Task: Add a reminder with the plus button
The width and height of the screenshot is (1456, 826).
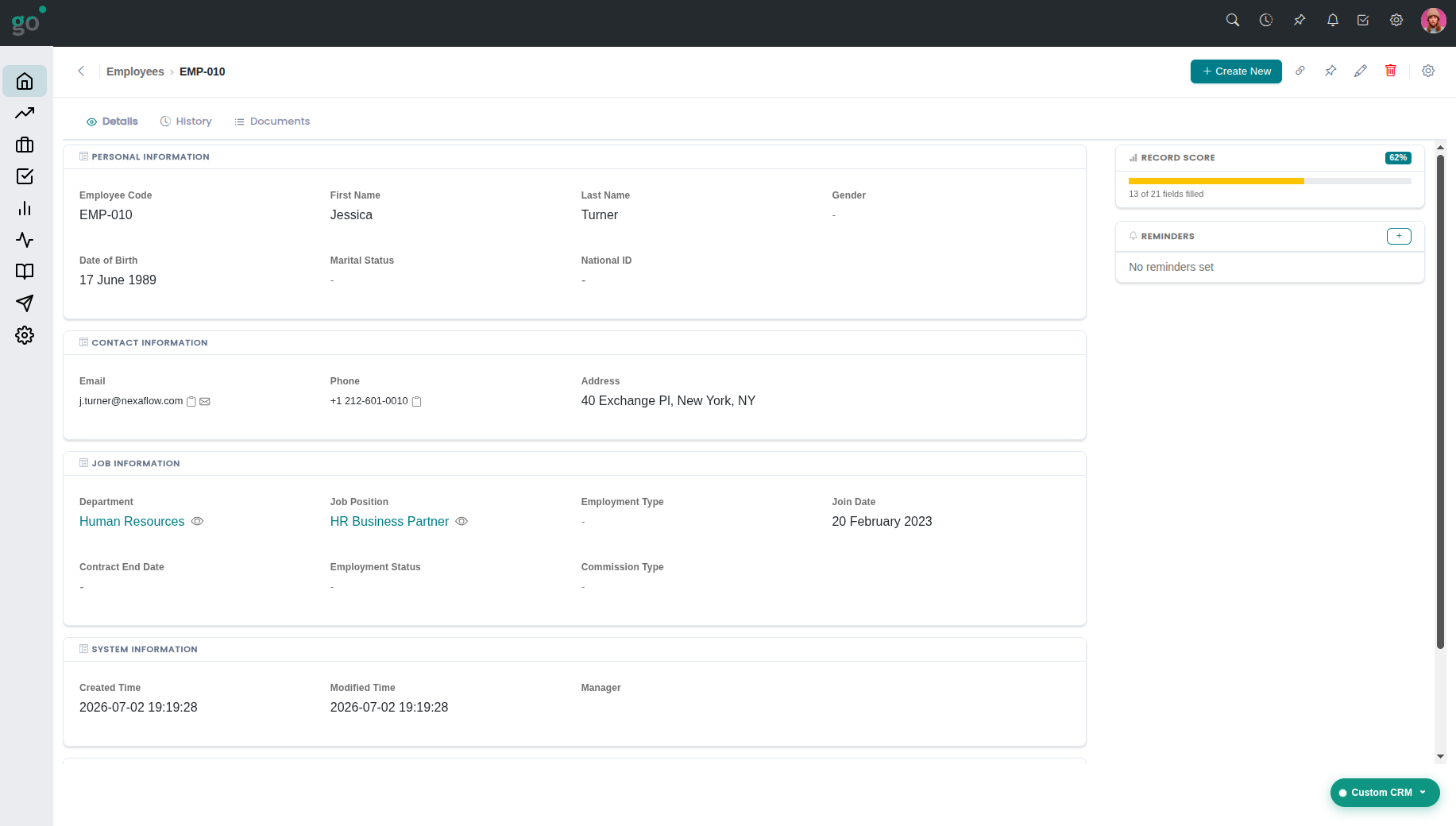Action: [1399, 236]
